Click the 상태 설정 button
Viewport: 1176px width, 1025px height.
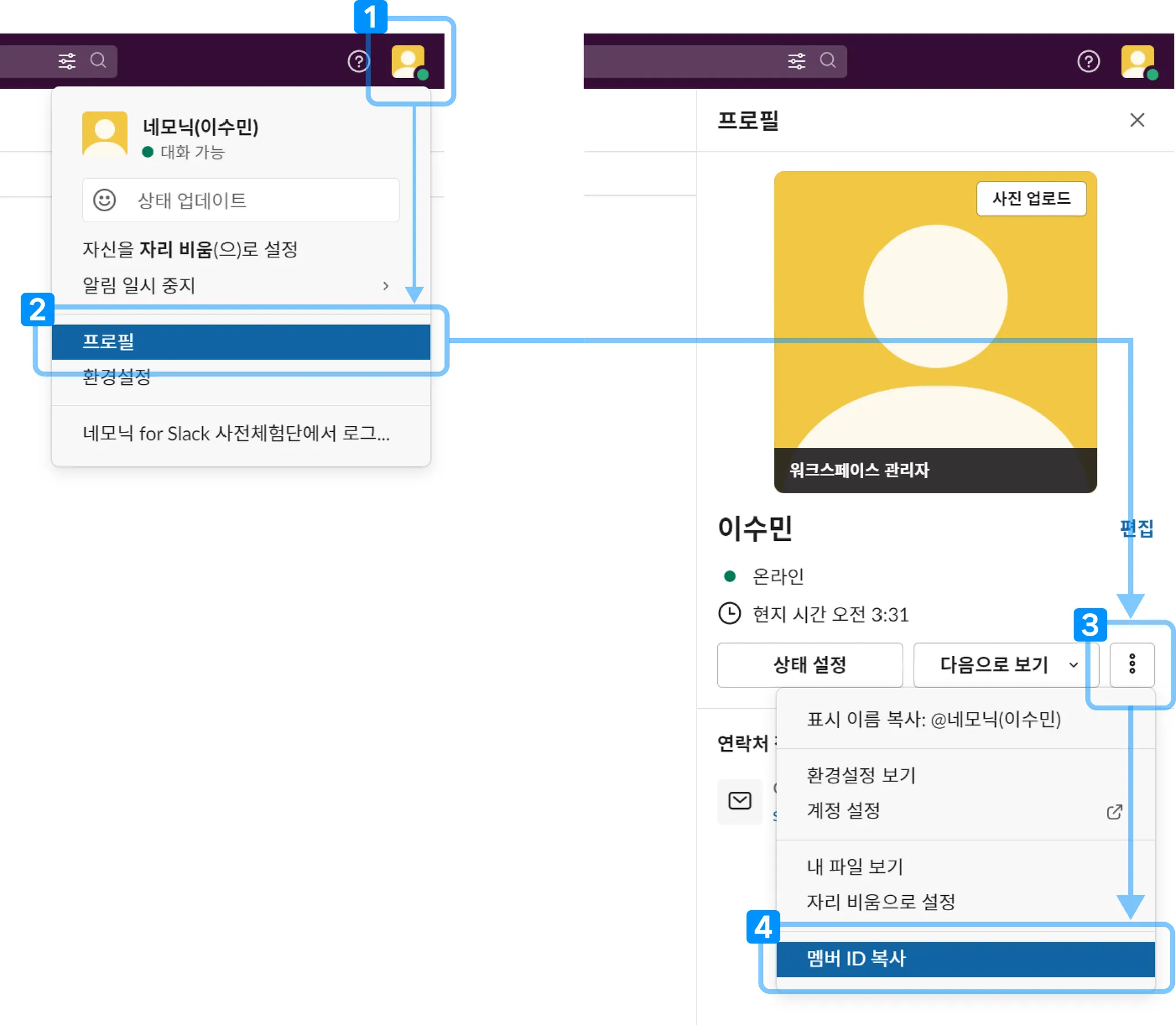pyautogui.click(x=810, y=665)
